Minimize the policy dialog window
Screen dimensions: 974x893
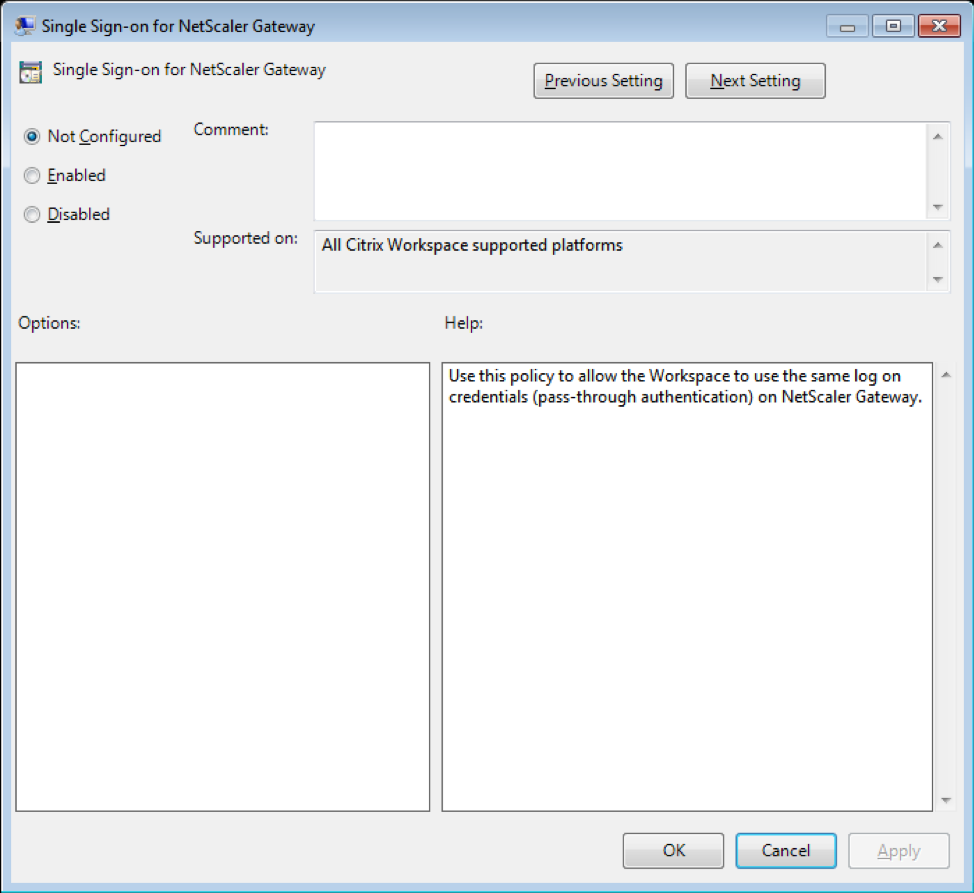[847, 27]
